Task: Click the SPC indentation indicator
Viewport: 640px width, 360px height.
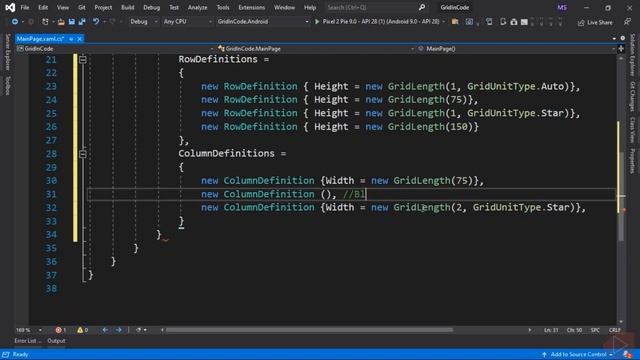Action: tap(595, 330)
